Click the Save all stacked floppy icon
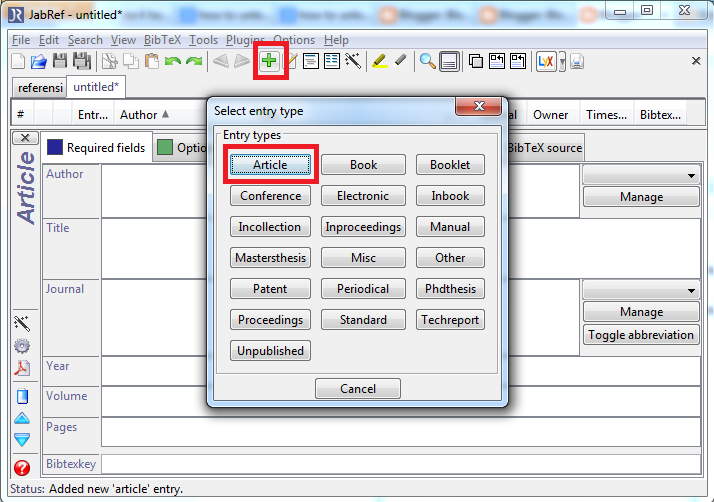 click(82, 61)
